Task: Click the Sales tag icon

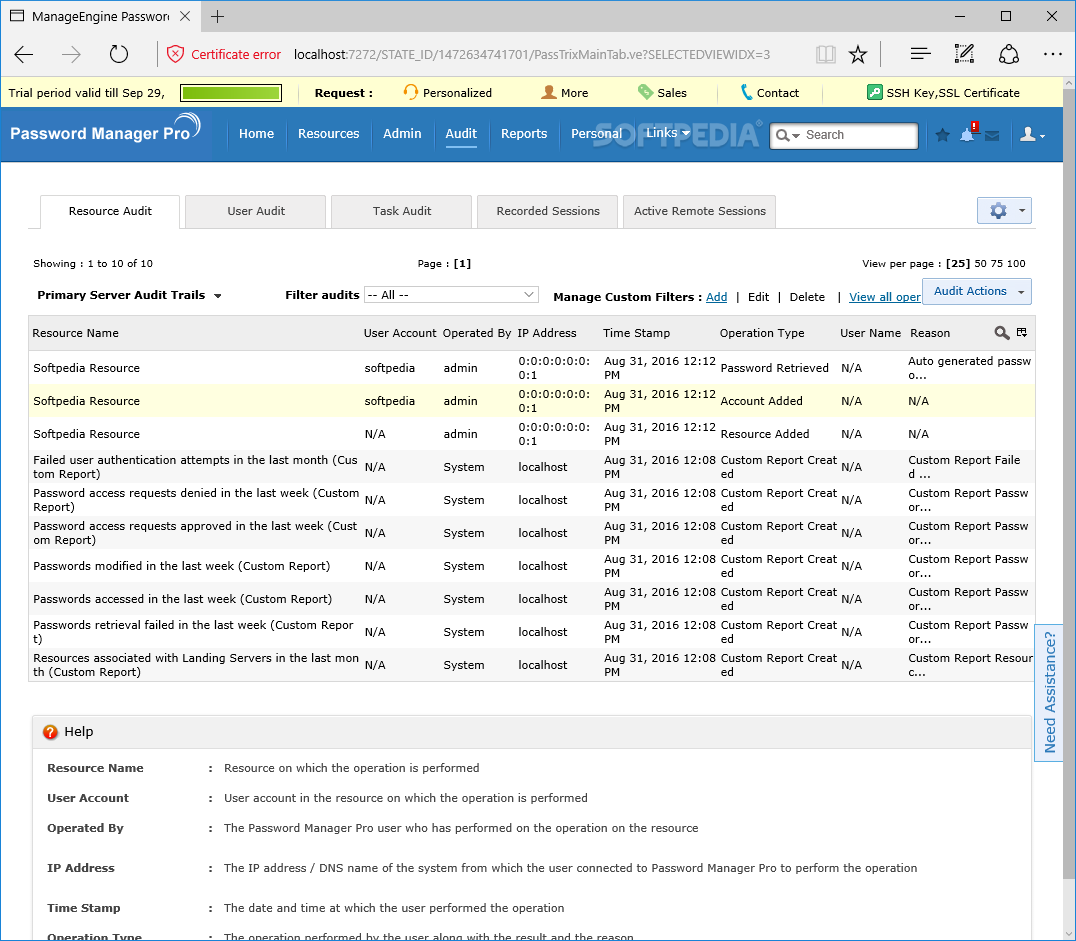Action: [645, 92]
